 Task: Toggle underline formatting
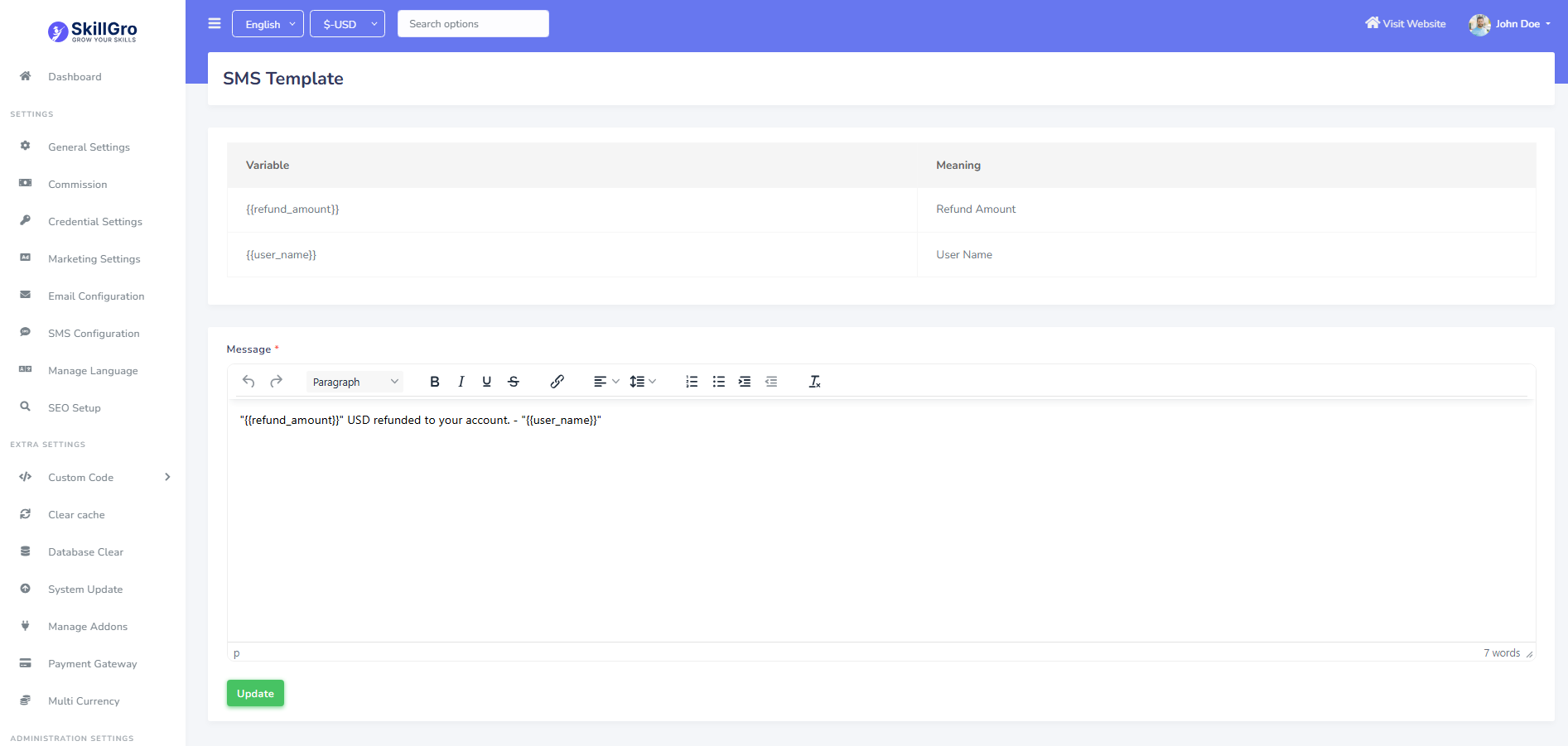point(487,382)
